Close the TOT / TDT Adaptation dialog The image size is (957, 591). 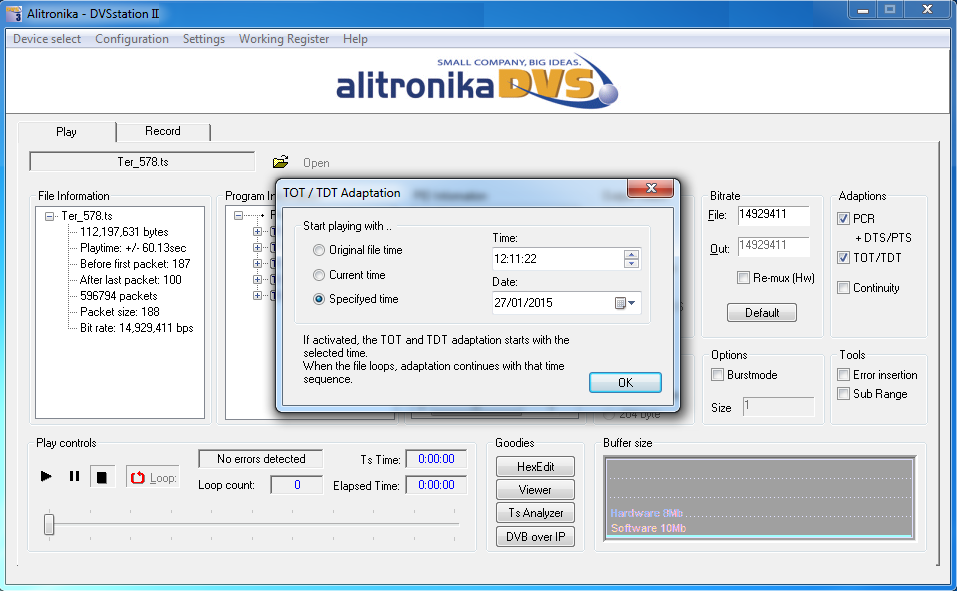652,189
